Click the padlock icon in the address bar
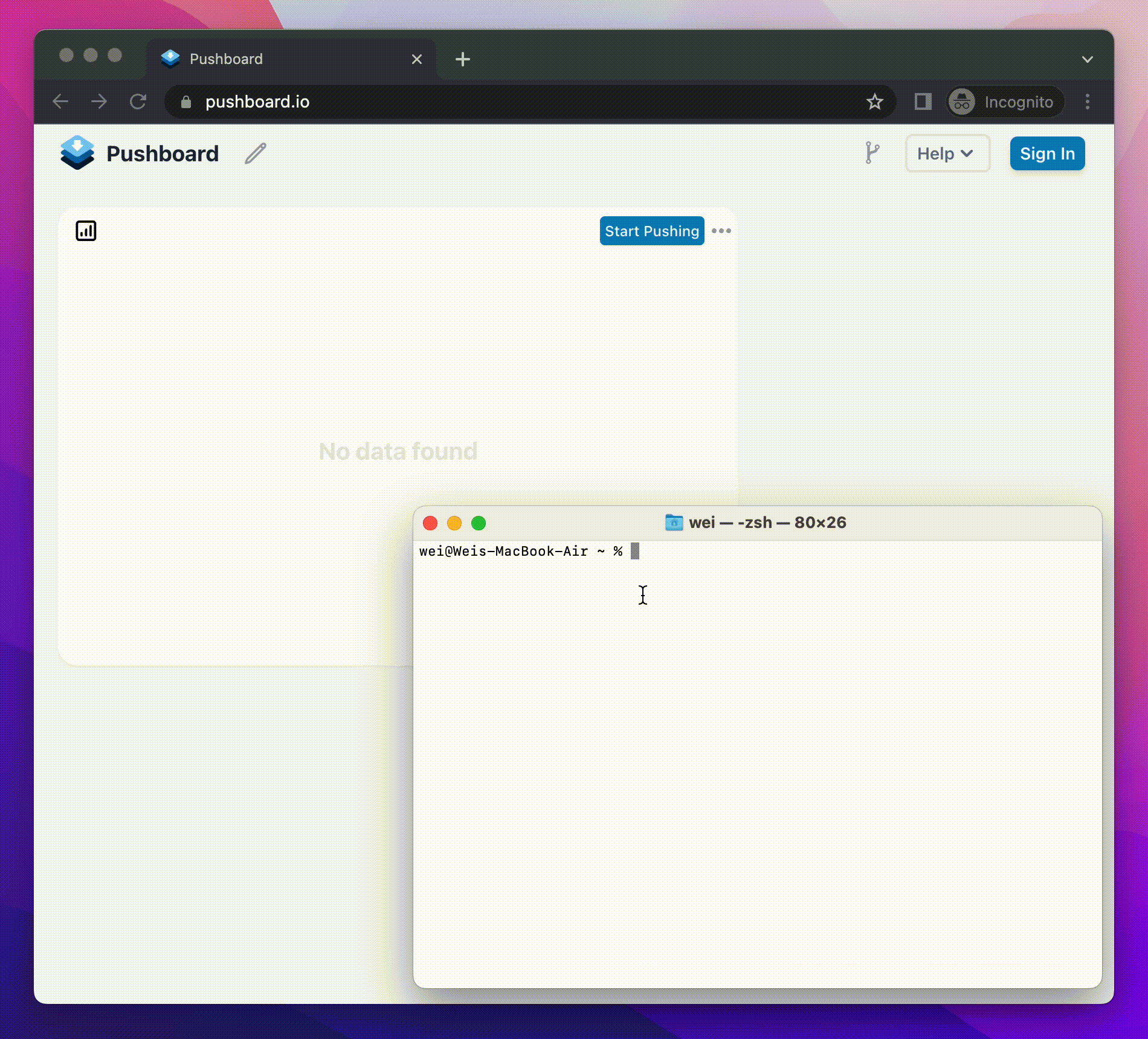 pos(185,101)
